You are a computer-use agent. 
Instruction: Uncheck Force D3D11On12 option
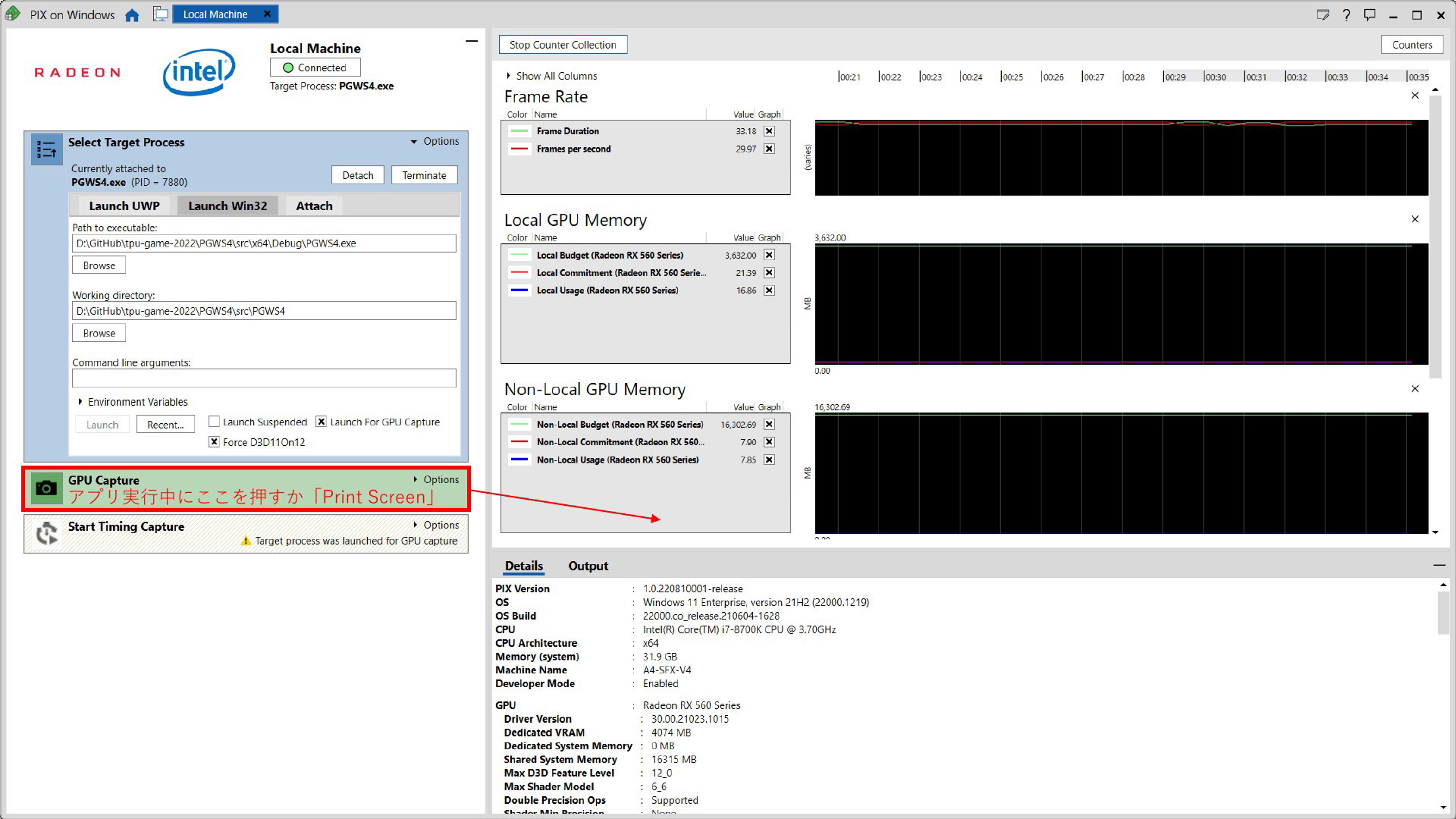pyautogui.click(x=214, y=442)
